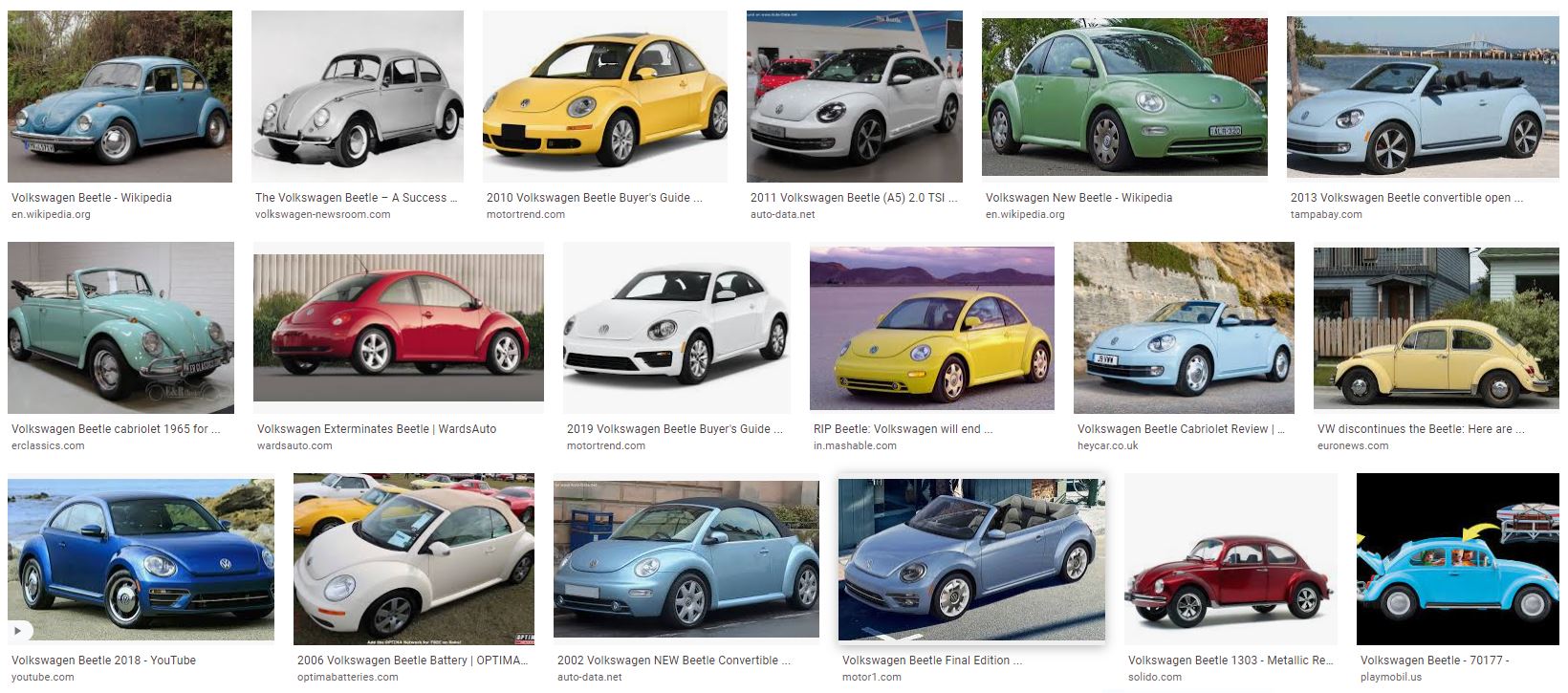Click the tampabay.com source text

tap(1326, 215)
